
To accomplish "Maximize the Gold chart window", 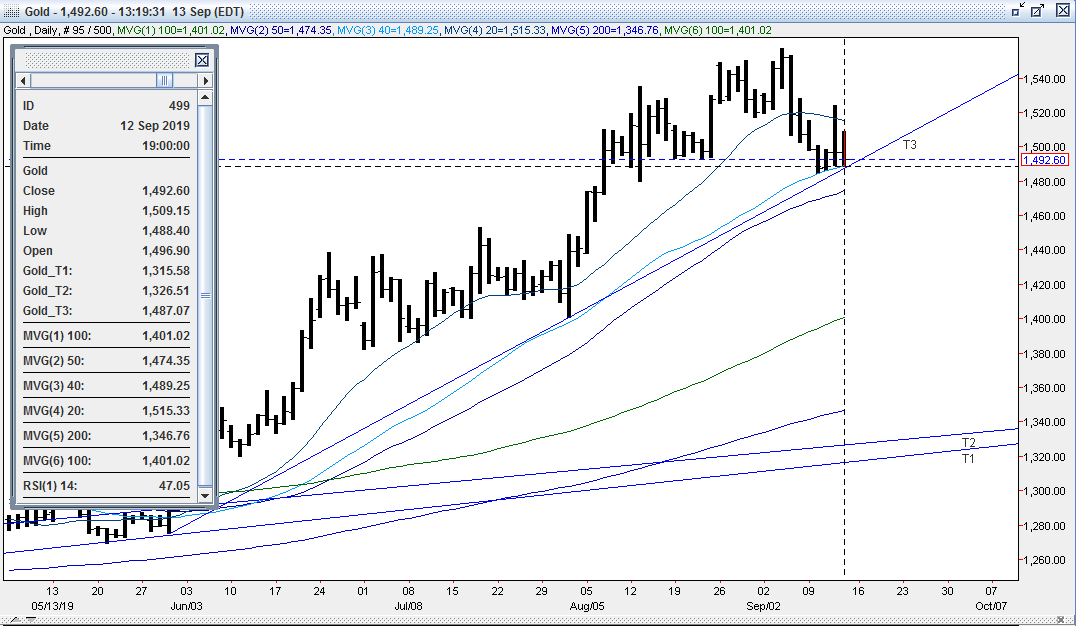I will pyautogui.click(x=1037, y=10).
